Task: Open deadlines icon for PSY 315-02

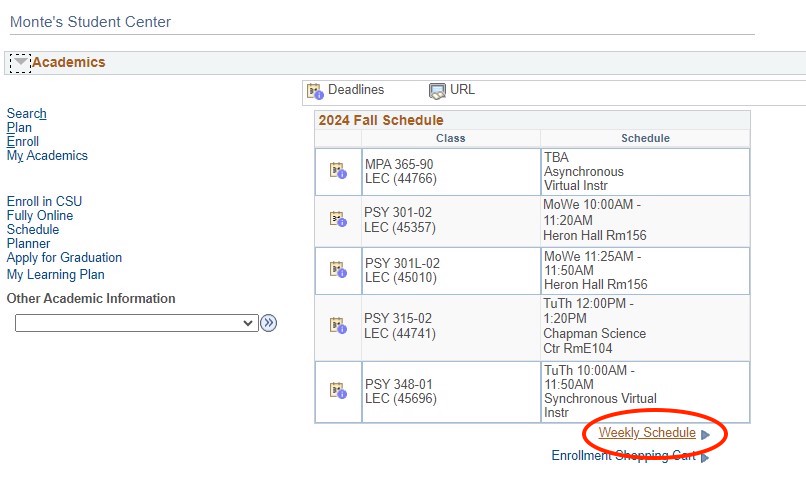Action: (x=338, y=326)
